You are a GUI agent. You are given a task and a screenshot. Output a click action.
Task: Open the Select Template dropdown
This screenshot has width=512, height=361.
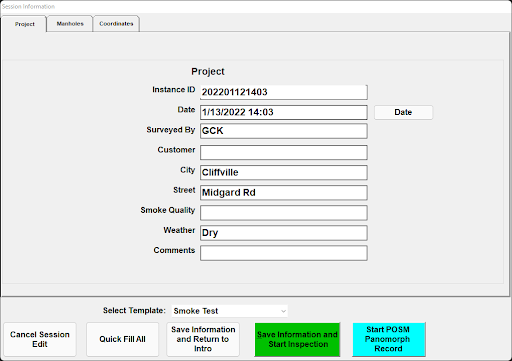pos(230,311)
